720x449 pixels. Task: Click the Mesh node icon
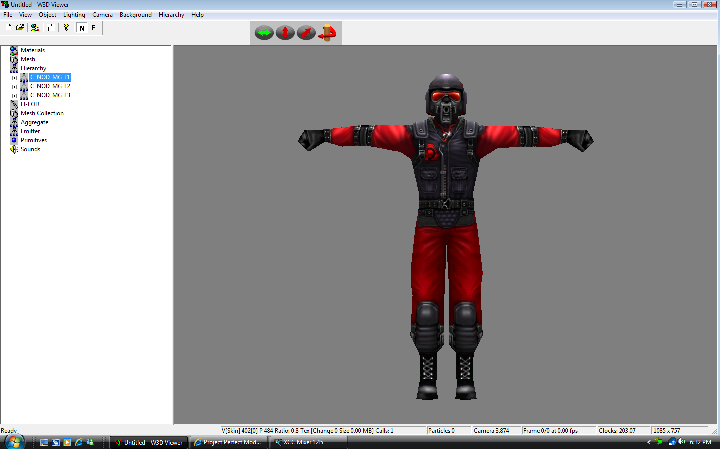[14, 59]
